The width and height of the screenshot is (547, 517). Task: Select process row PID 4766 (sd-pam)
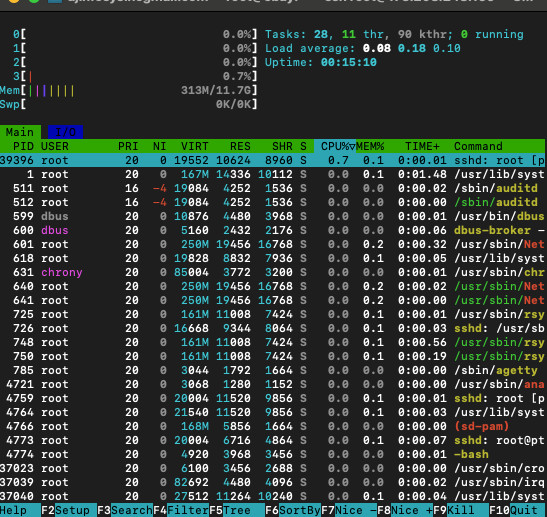pyautogui.click(x=272, y=426)
